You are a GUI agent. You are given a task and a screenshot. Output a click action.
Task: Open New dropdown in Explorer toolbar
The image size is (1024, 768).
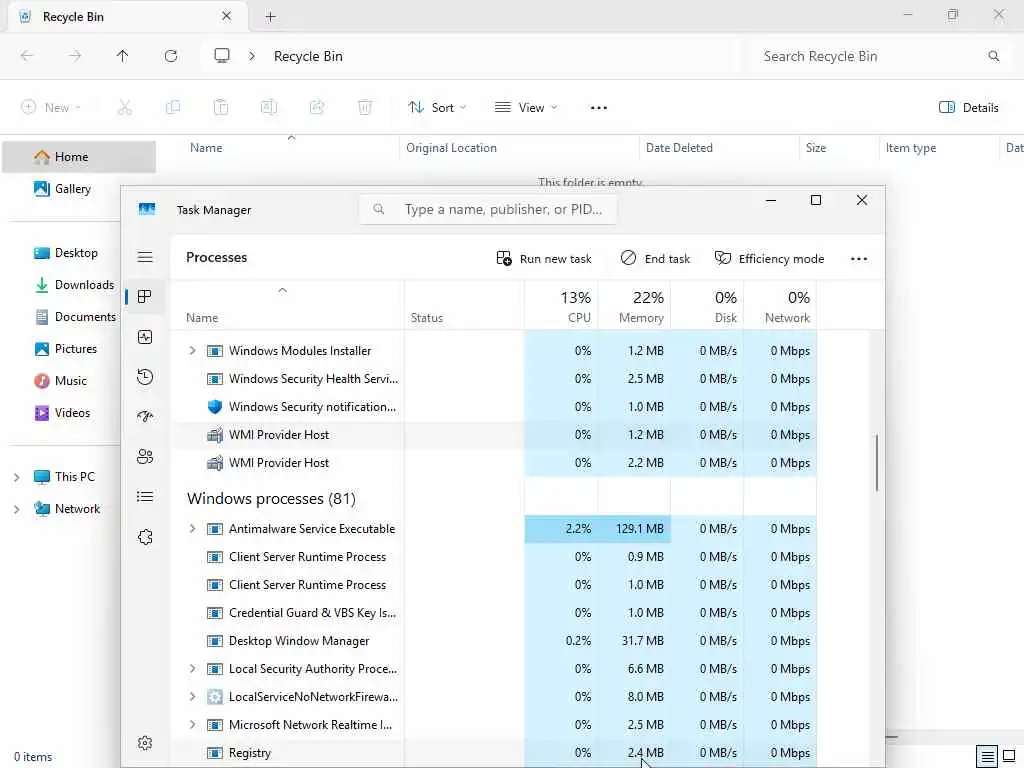coord(51,108)
